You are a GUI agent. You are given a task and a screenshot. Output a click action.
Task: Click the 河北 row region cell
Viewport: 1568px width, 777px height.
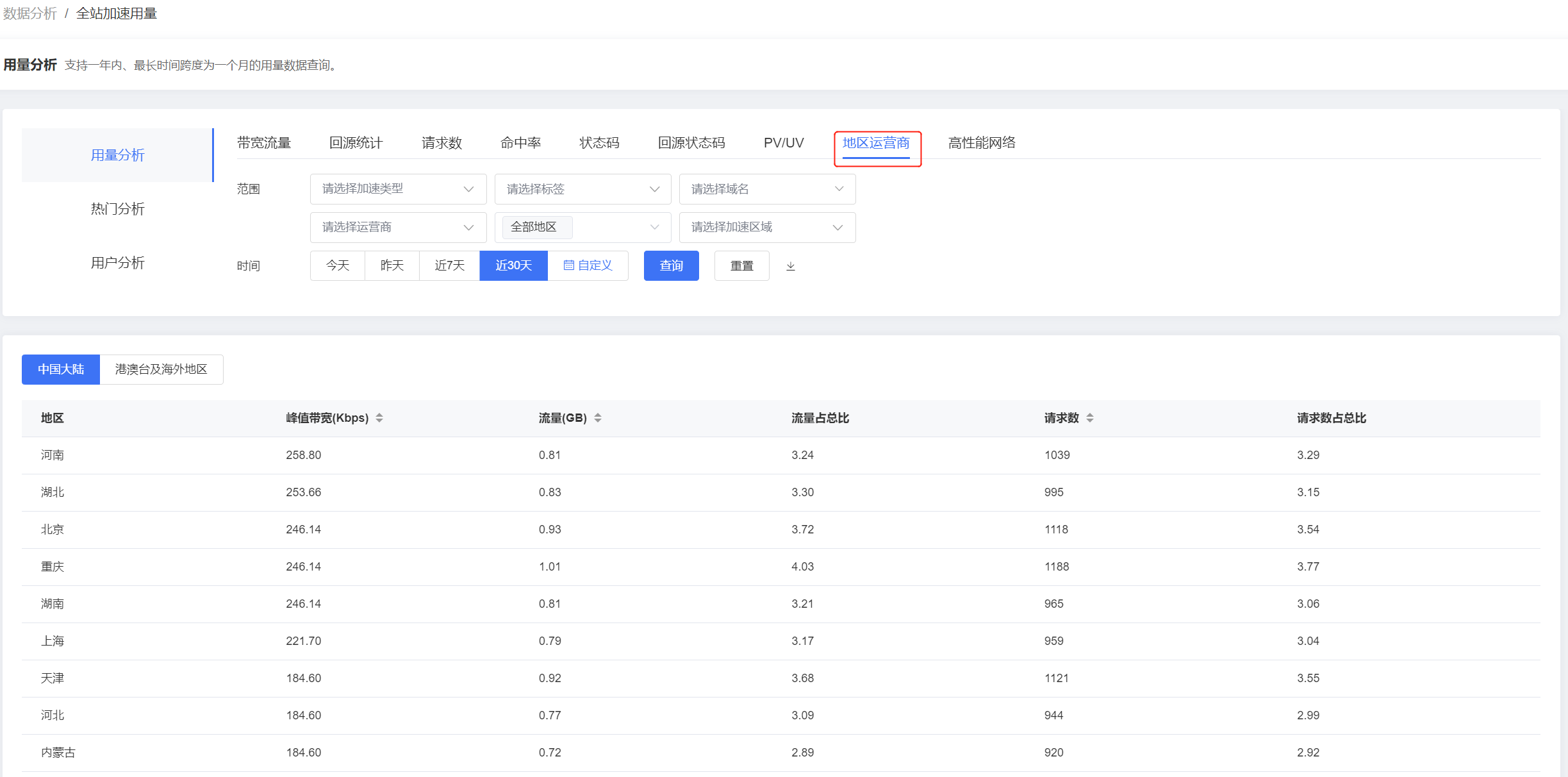tap(53, 715)
